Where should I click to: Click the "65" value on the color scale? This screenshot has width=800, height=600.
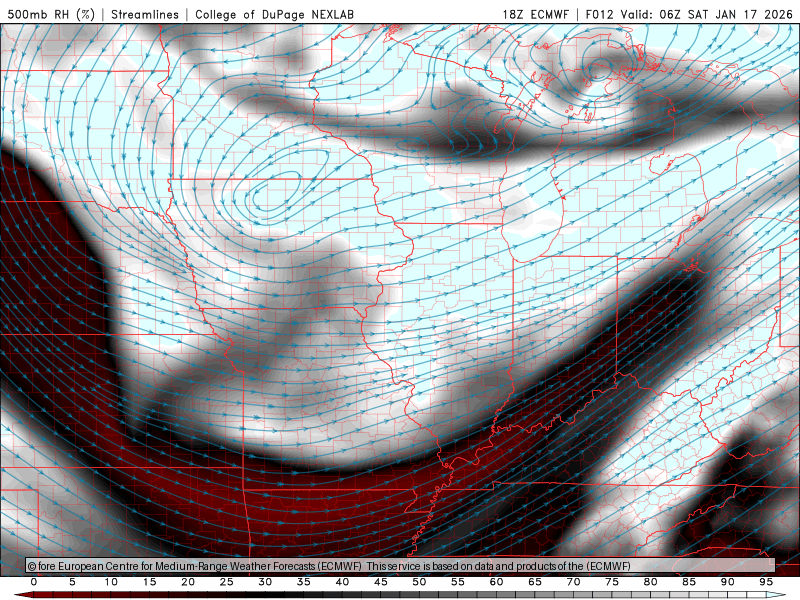click(535, 582)
